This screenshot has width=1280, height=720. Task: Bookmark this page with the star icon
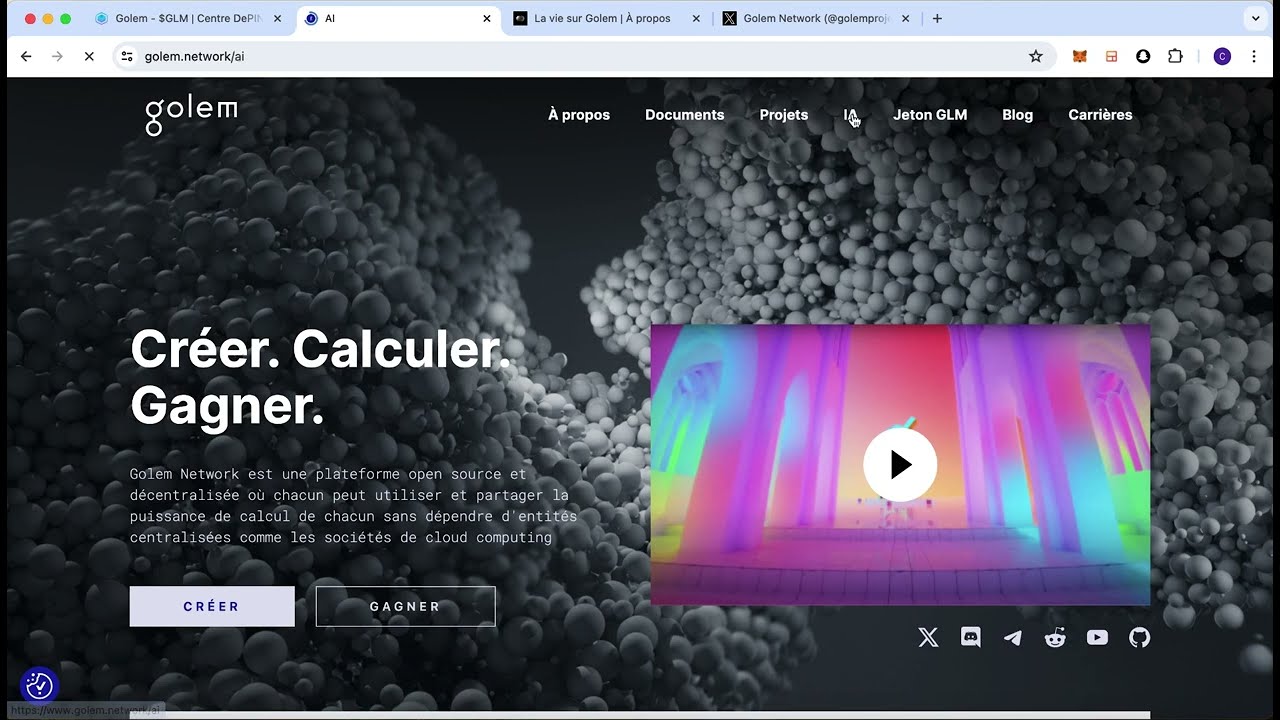click(1036, 57)
